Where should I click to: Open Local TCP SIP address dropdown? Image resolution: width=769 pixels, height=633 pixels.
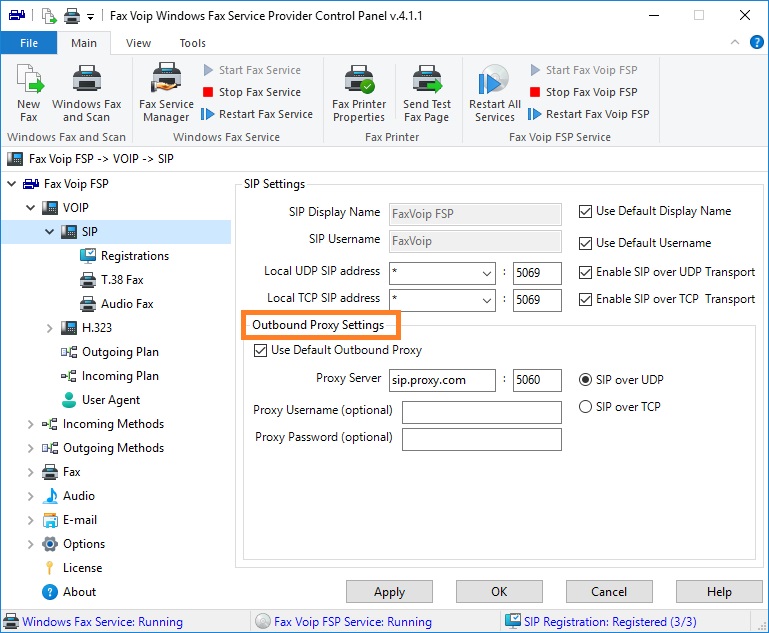487,301
